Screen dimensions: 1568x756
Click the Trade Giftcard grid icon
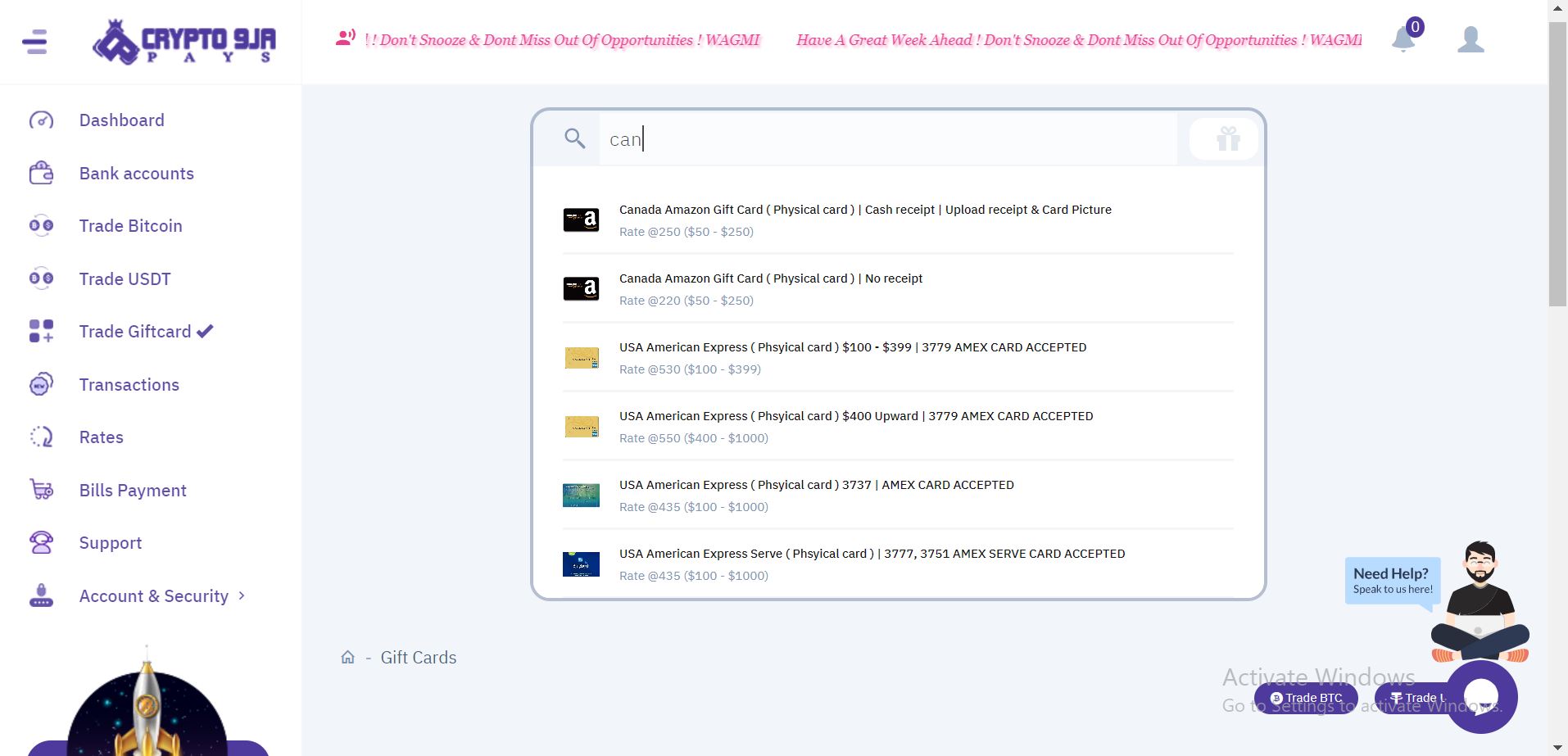pyautogui.click(x=41, y=331)
